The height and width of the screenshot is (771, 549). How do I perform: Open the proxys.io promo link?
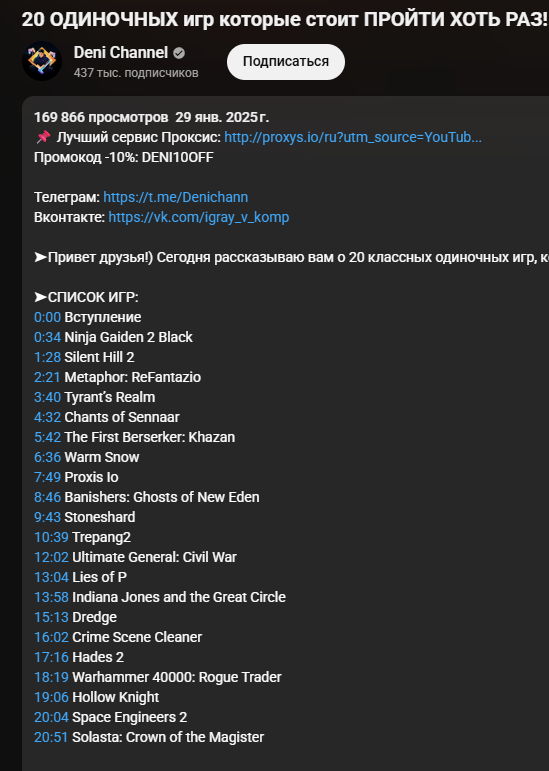[x=353, y=137]
